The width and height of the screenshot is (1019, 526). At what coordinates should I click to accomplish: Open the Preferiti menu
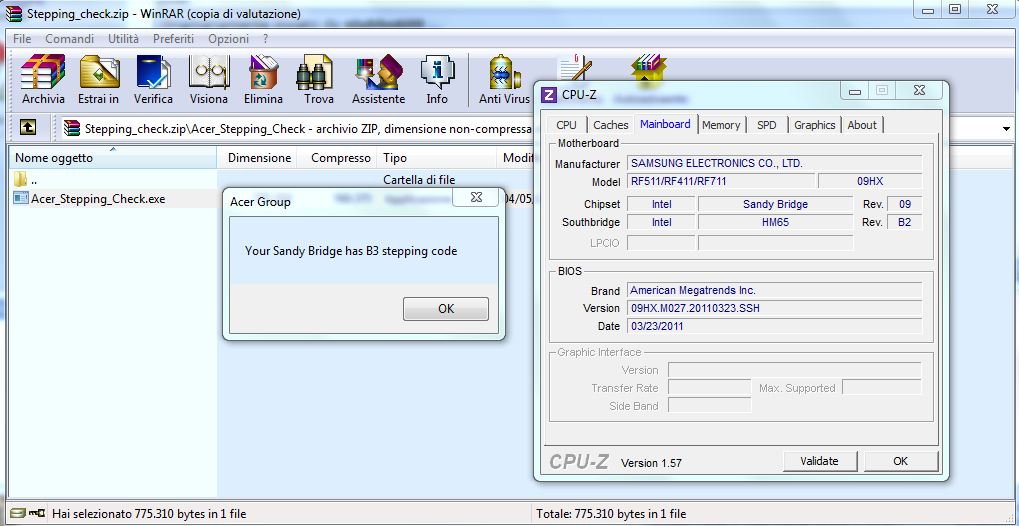[174, 38]
